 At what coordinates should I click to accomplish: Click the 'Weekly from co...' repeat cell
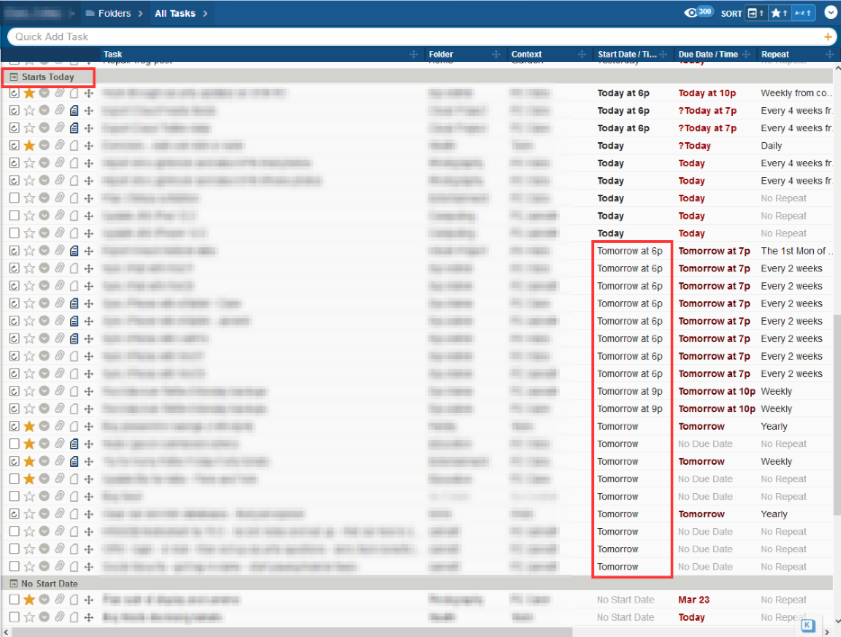pyautogui.click(x=796, y=93)
